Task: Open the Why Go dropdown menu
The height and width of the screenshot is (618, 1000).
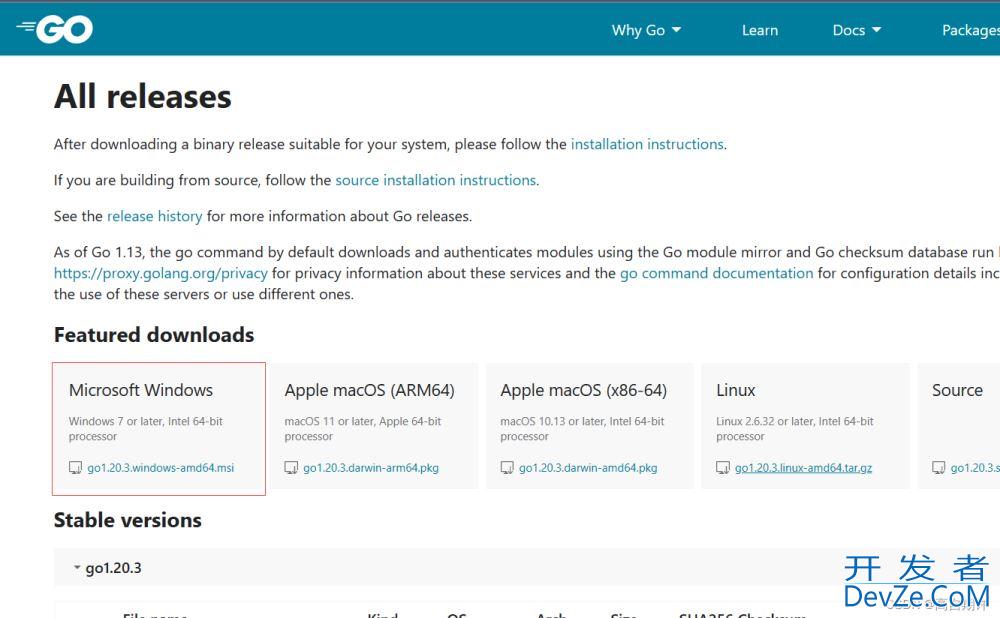Action: [646, 30]
